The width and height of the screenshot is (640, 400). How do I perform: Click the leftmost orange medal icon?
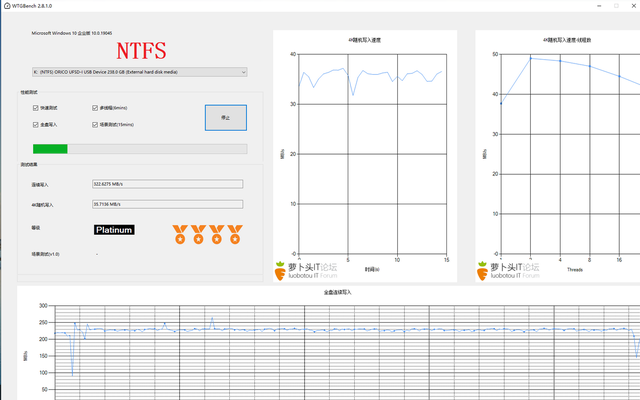[x=180, y=234]
